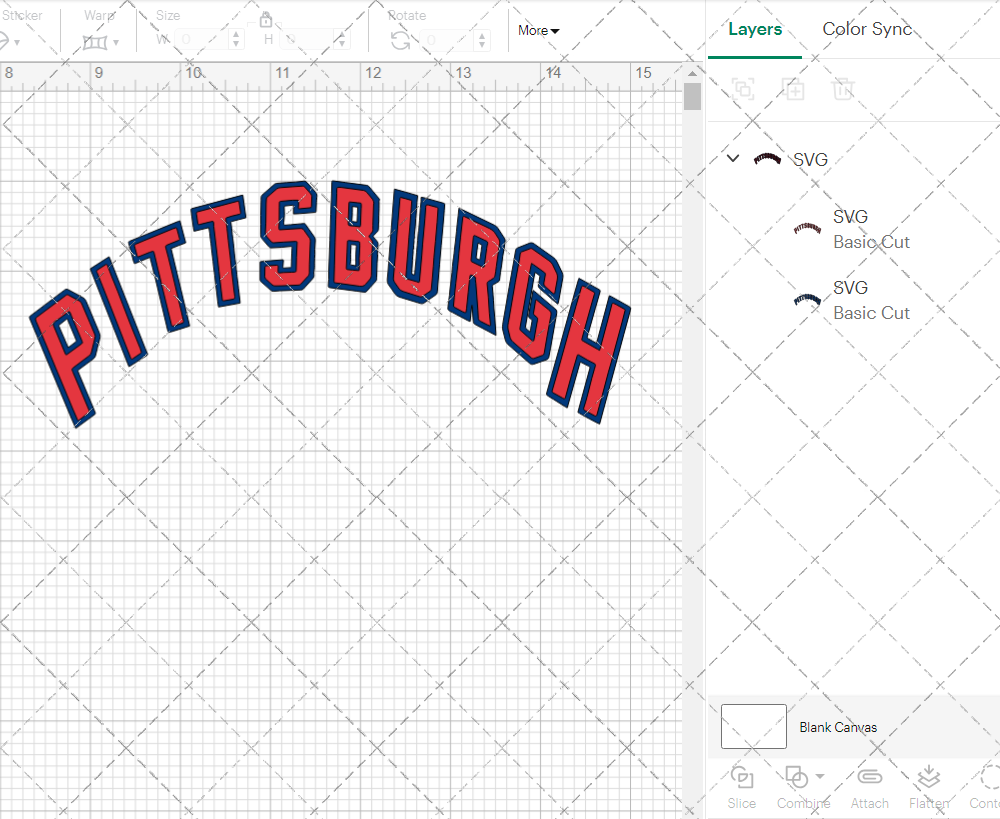Select the PITTSBURGH design on canvas

(330, 304)
